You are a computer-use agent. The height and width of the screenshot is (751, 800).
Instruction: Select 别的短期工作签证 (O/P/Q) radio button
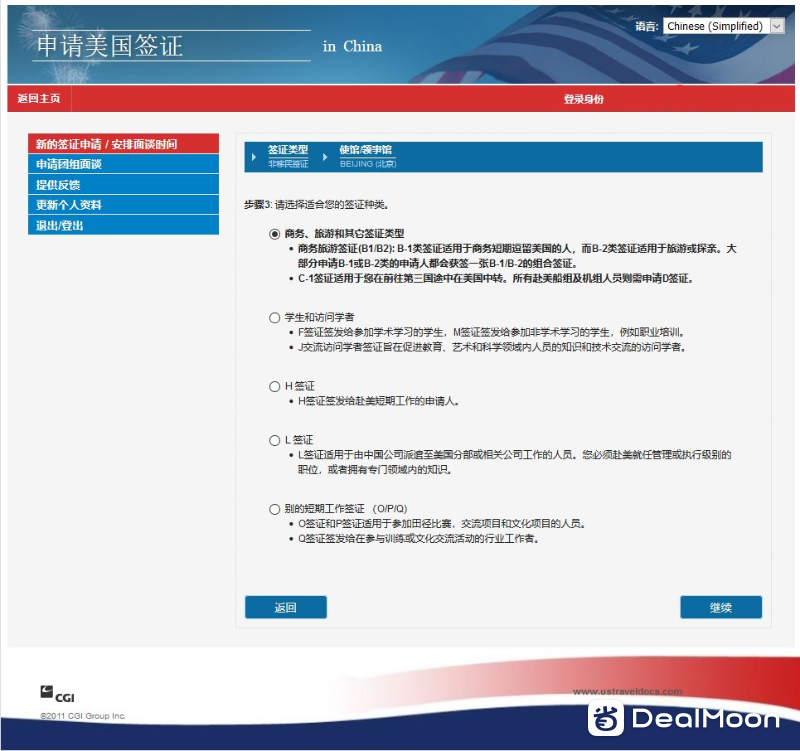(274, 509)
